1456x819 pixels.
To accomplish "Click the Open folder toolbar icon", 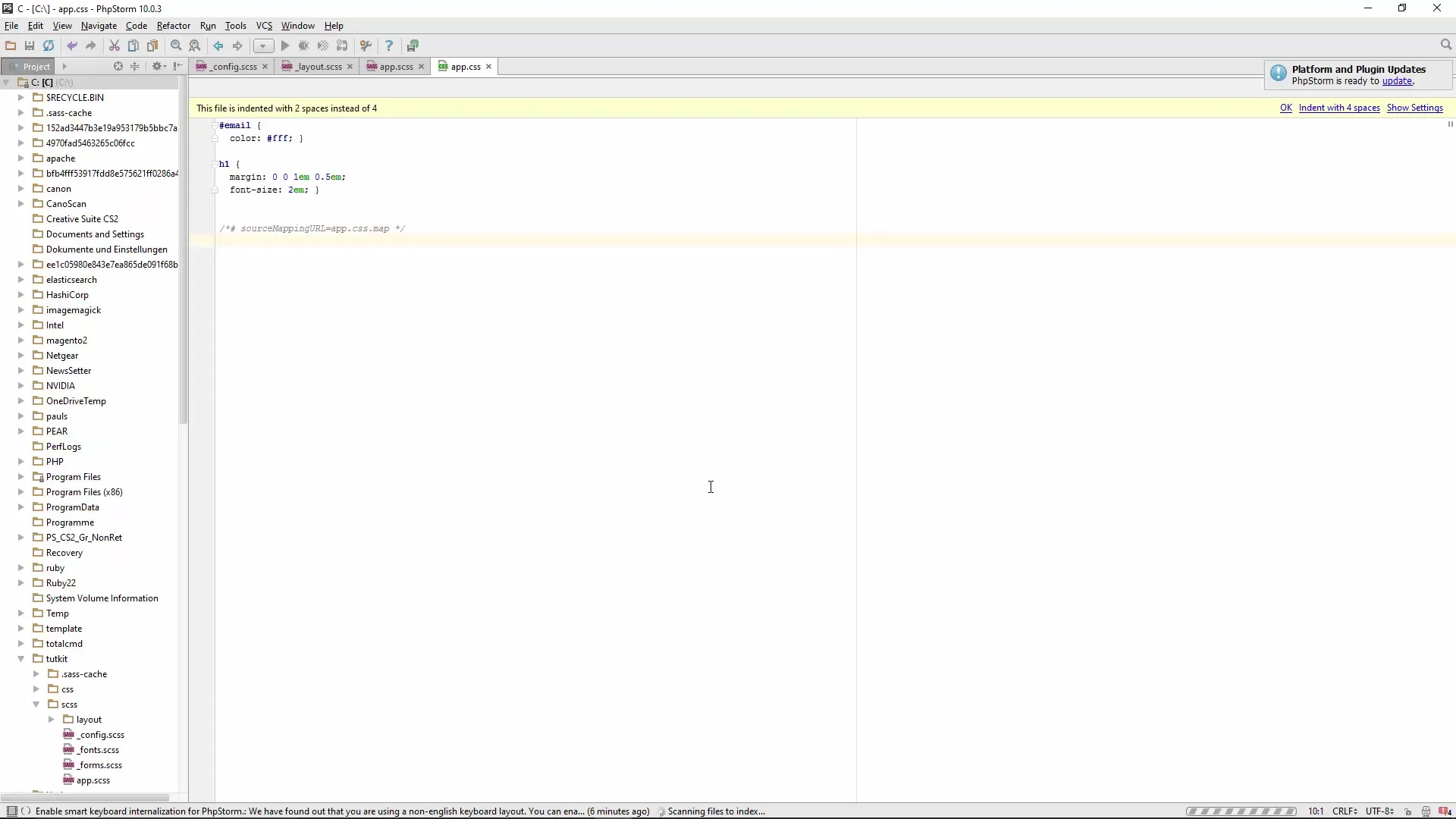I will [x=11, y=45].
